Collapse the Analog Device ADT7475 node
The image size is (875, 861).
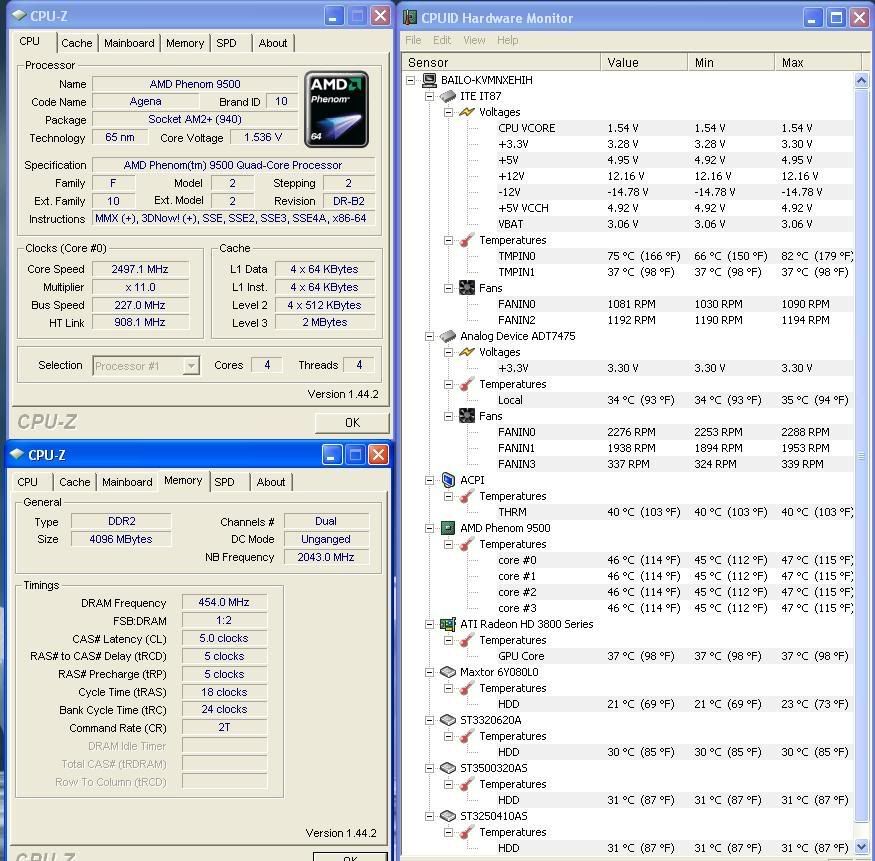(429, 336)
